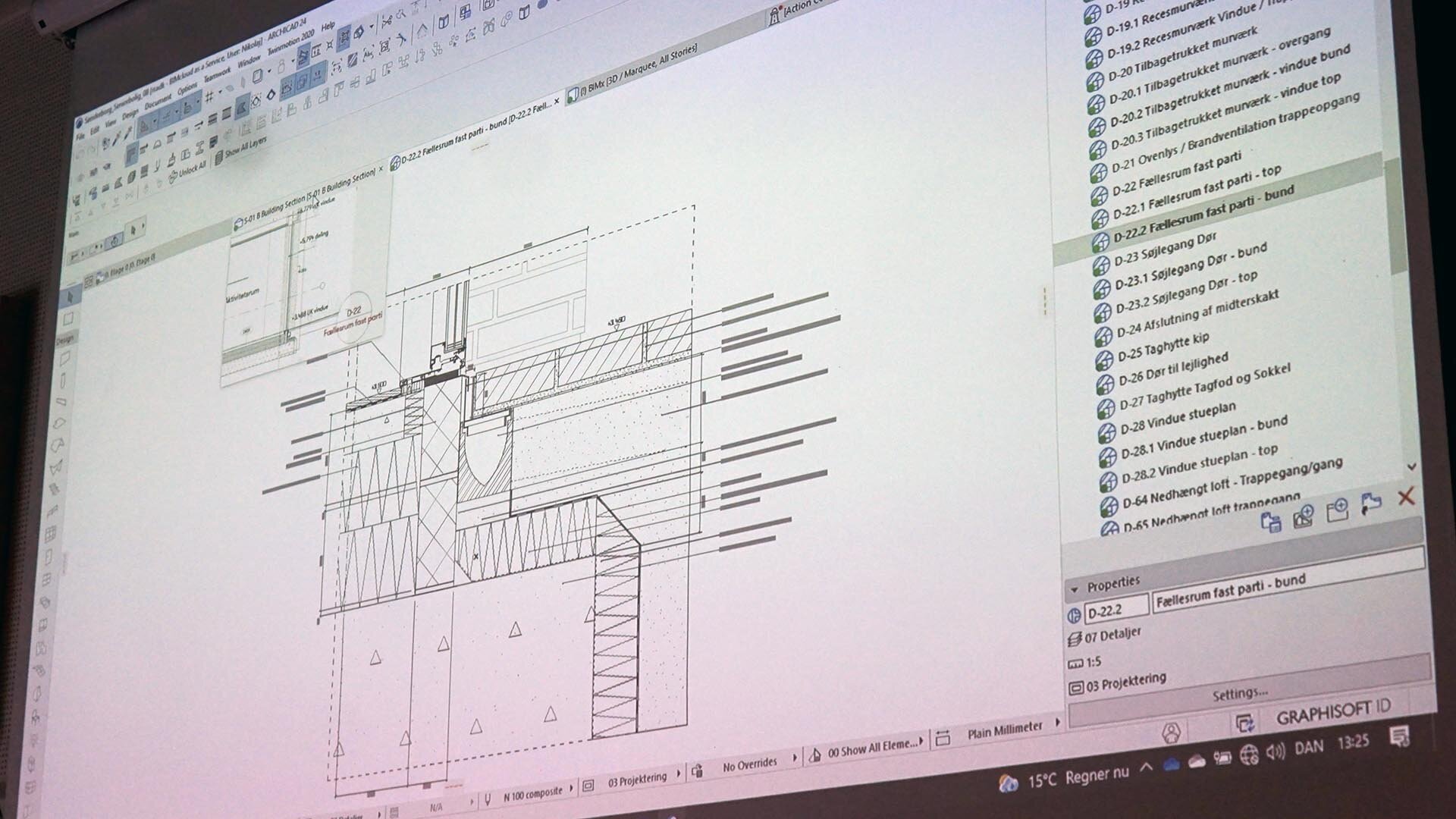Open the Help menu
This screenshot has height=819, width=1456.
tap(328, 27)
